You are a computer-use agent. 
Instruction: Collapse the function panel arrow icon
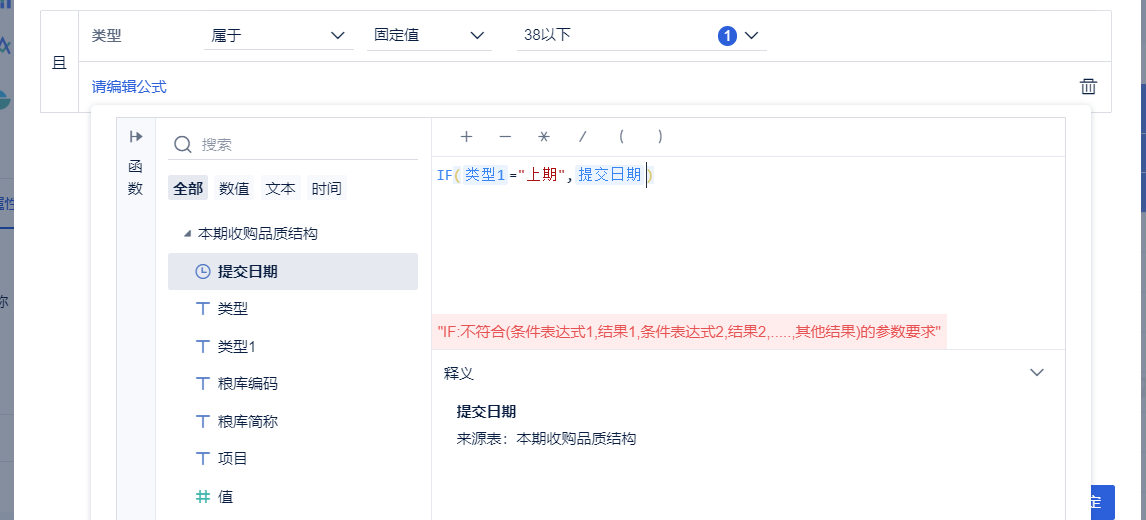point(136,137)
